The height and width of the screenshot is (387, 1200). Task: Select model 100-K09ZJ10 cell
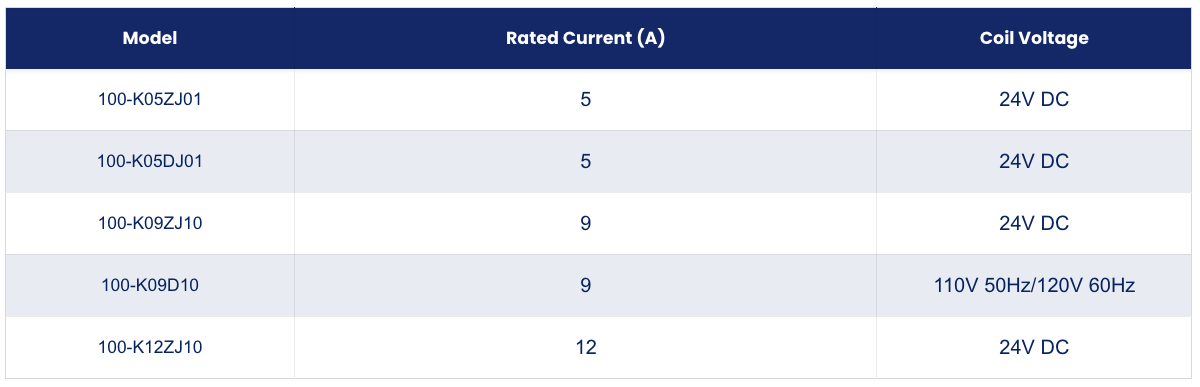(150, 224)
